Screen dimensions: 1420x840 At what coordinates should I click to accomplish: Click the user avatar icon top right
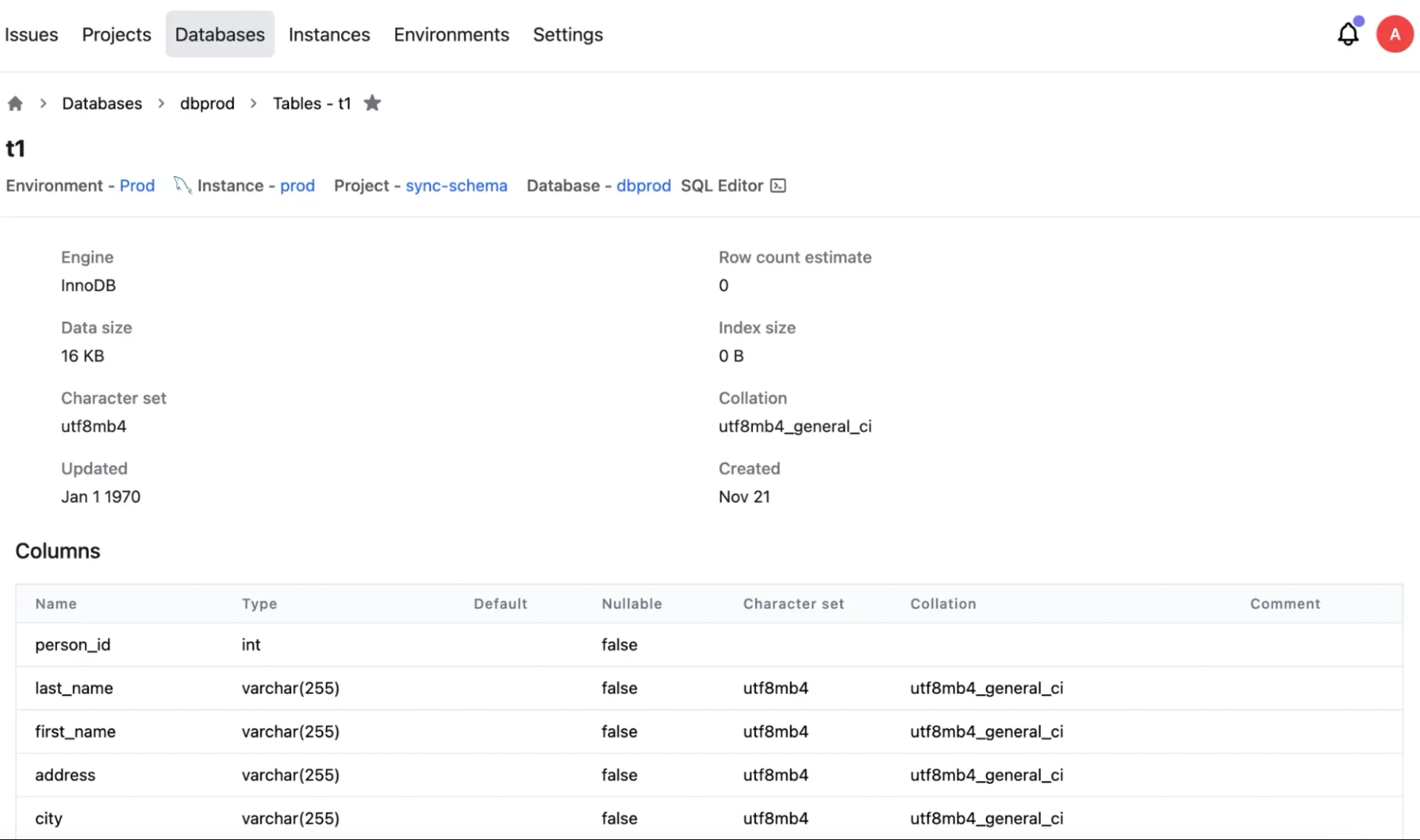click(x=1395, y=34)
